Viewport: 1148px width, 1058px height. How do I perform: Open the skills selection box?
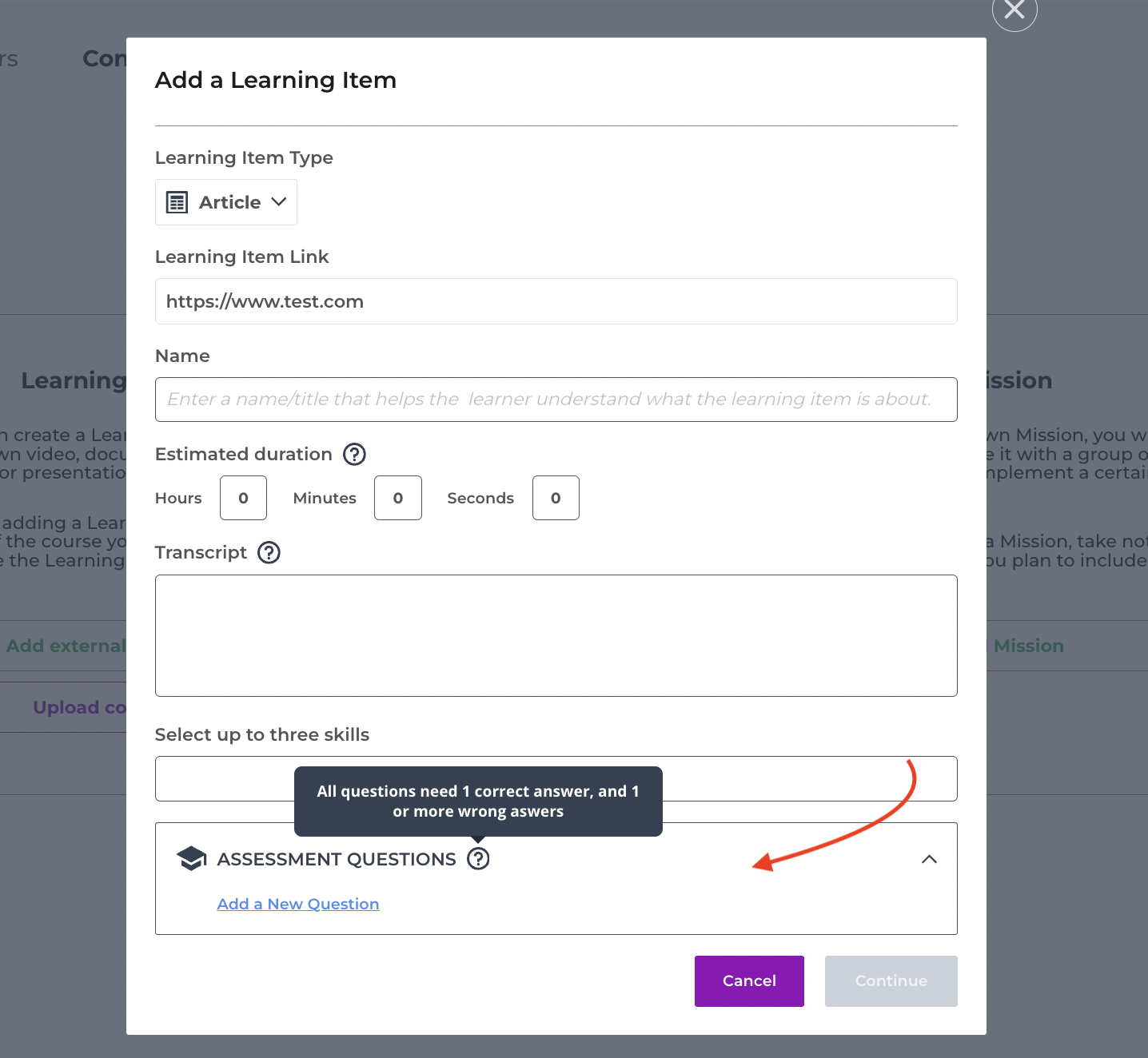[799, 779]
